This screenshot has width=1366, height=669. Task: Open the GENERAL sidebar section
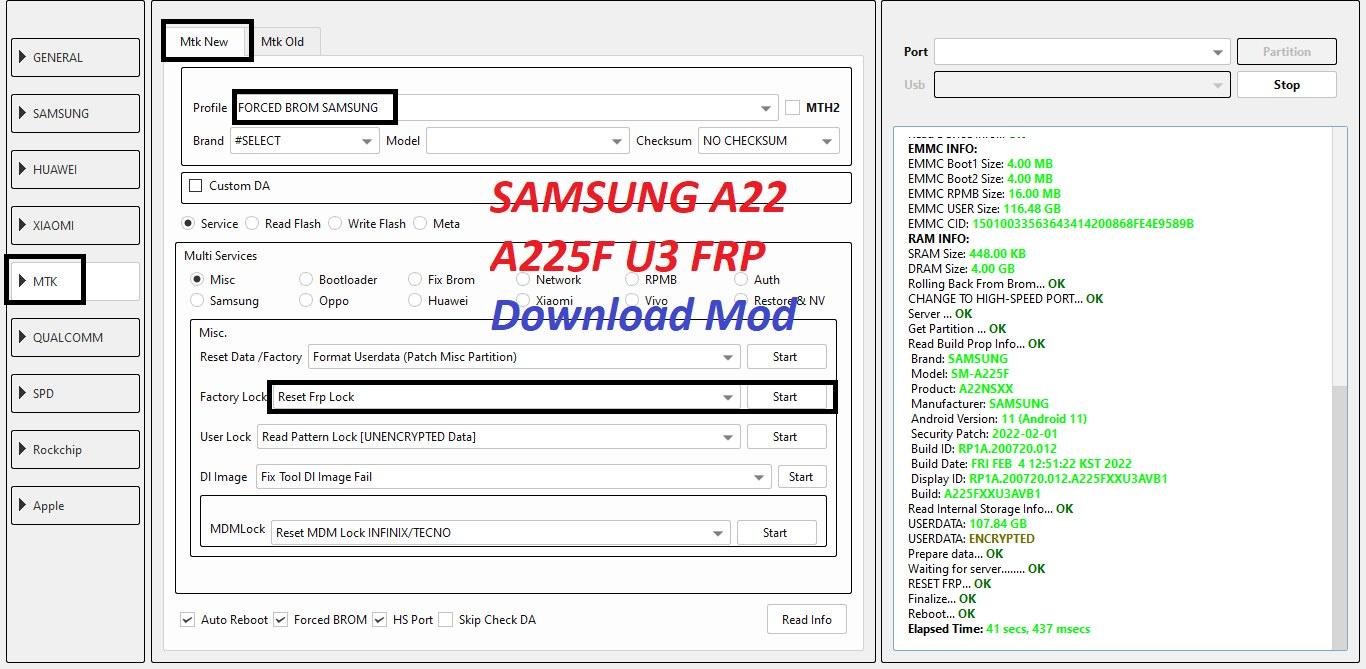(x=75, y=57)
